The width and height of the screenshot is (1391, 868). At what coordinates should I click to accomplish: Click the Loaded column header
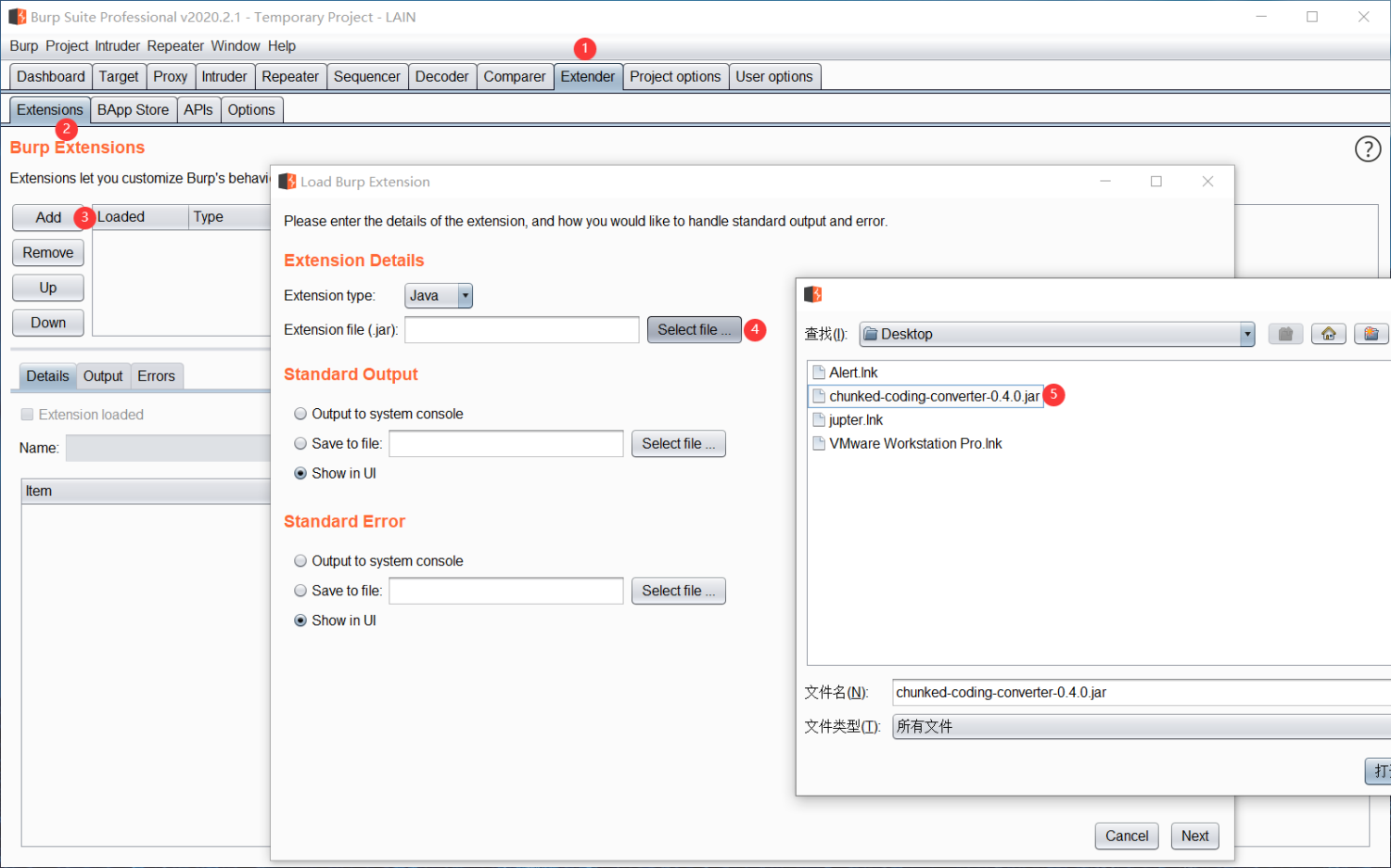pos(140,217)
